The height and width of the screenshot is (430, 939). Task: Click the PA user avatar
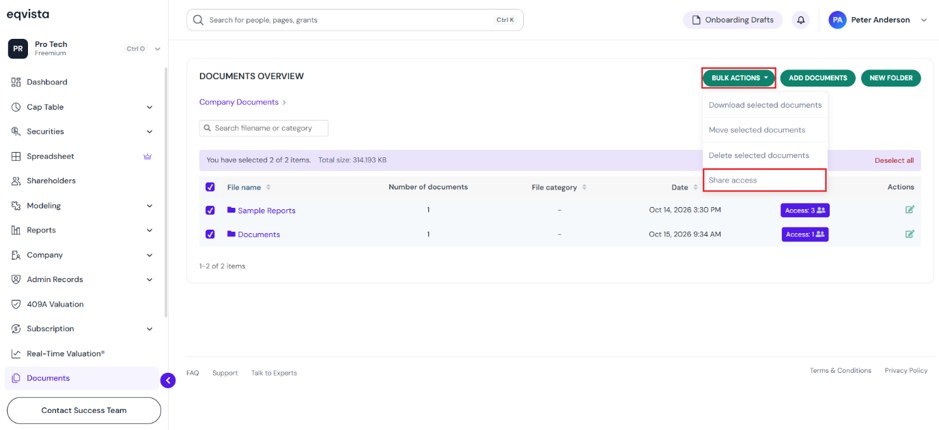[x=837, y=20]
